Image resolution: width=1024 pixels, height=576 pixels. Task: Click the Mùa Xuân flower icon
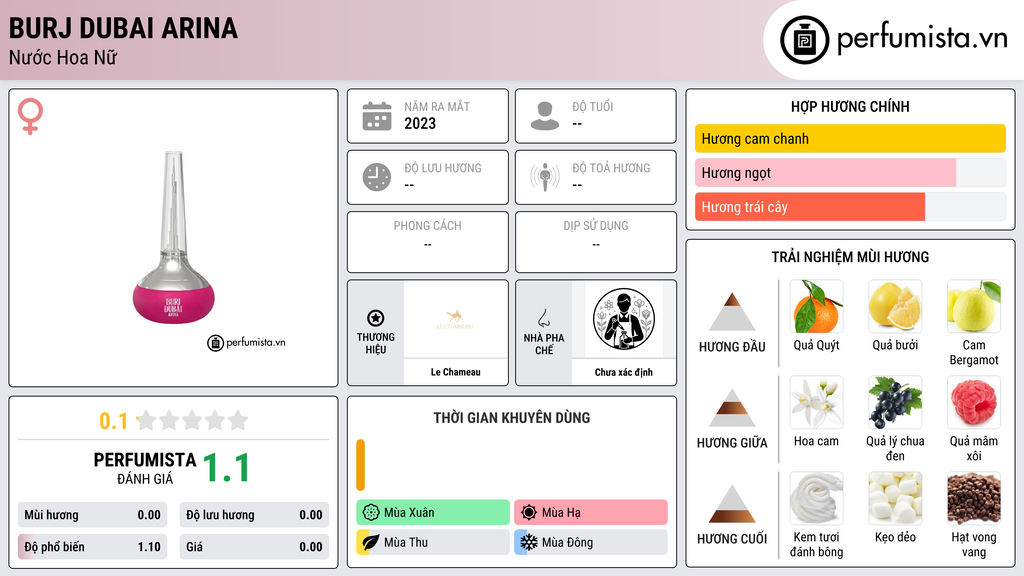tap(371, 513)
